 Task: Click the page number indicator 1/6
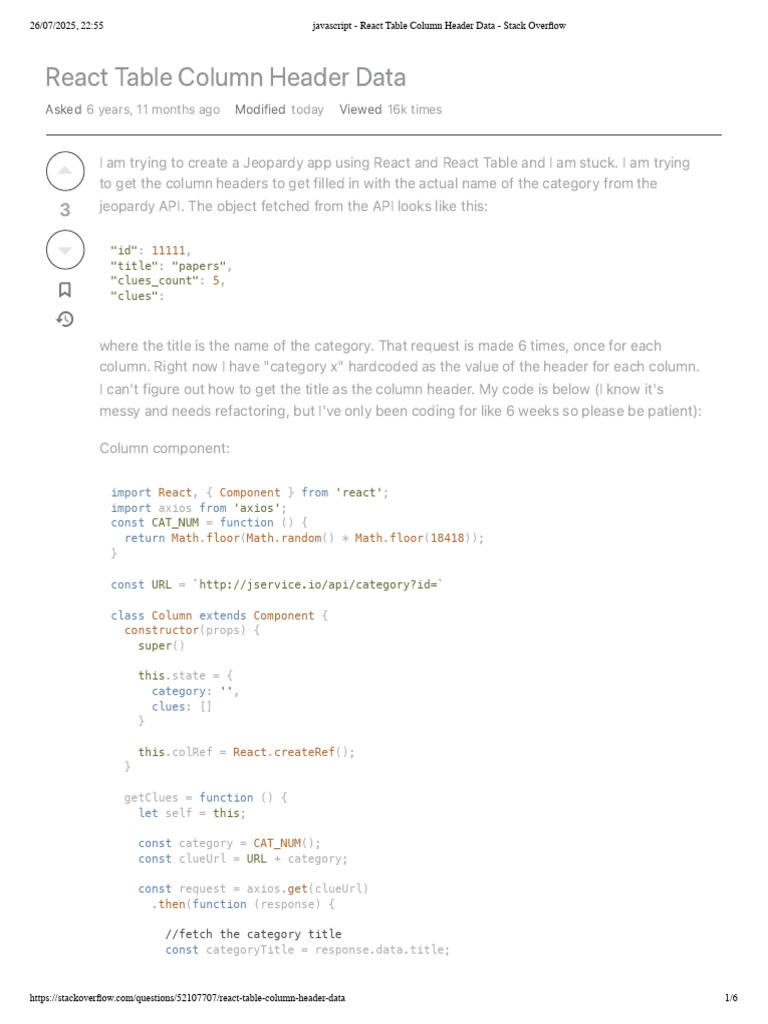pos(730,998)
